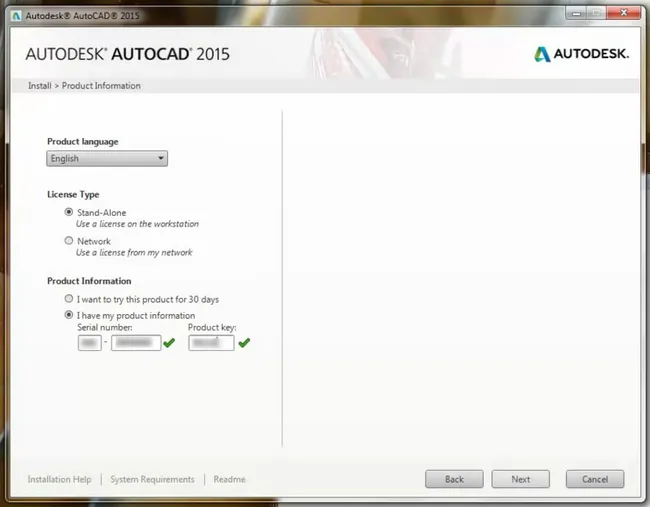Click the Product language heading
Screen dimensions: 650x507
click(x=82, y=142)
